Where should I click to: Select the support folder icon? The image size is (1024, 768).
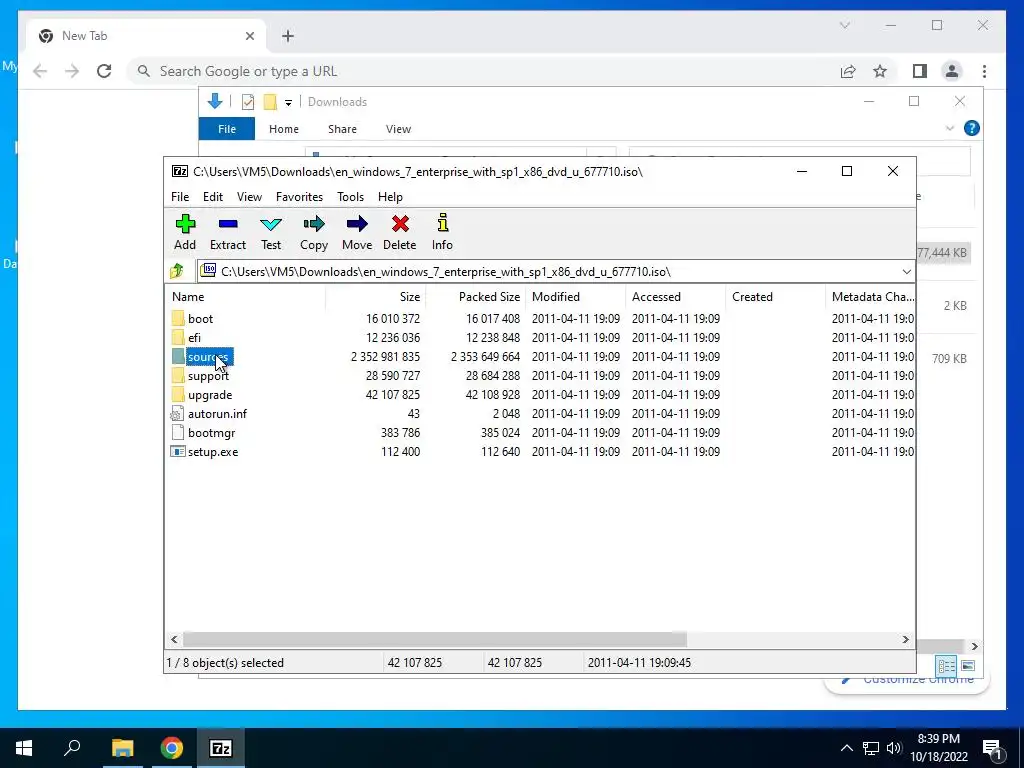[178, 376]
